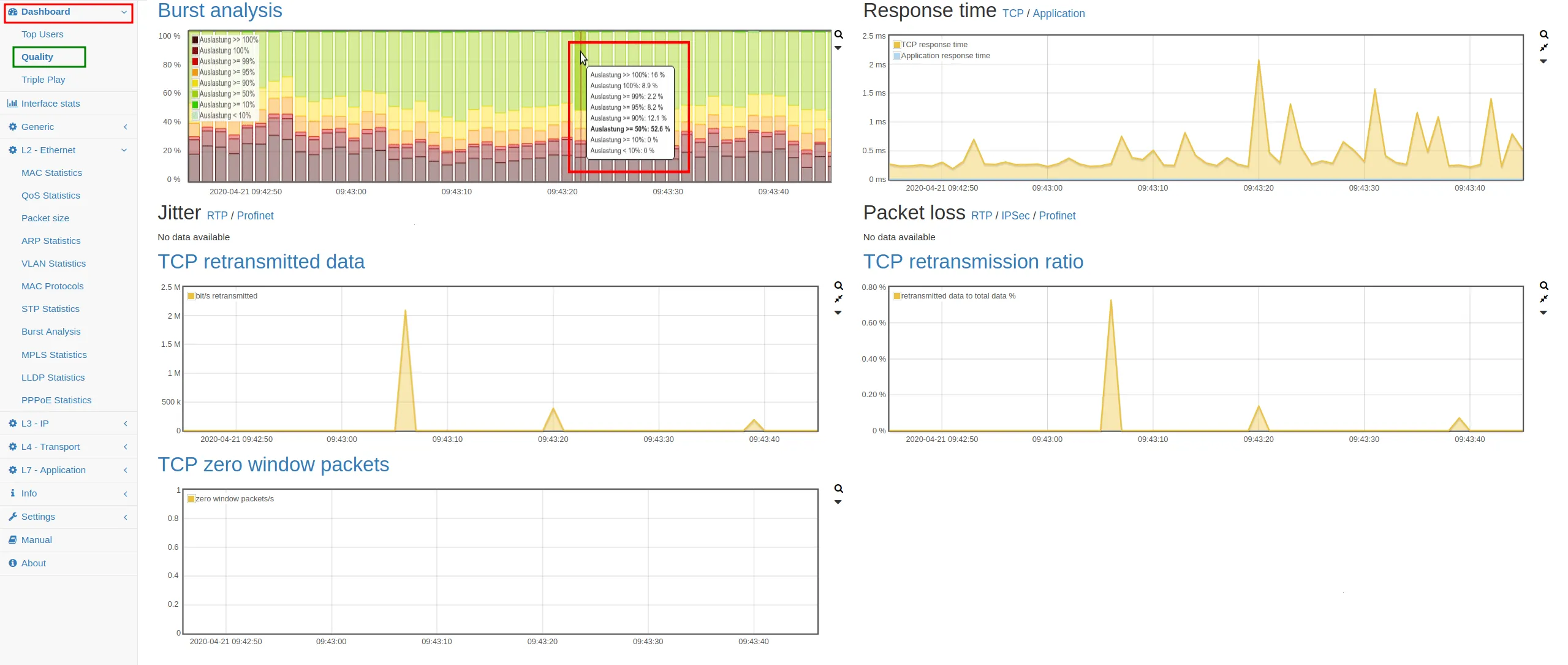Image resolution: width=1568 pixels, height=665 pixels.
Task: Toggle the Application response time legend box
Action: click(x=896, y=56)
